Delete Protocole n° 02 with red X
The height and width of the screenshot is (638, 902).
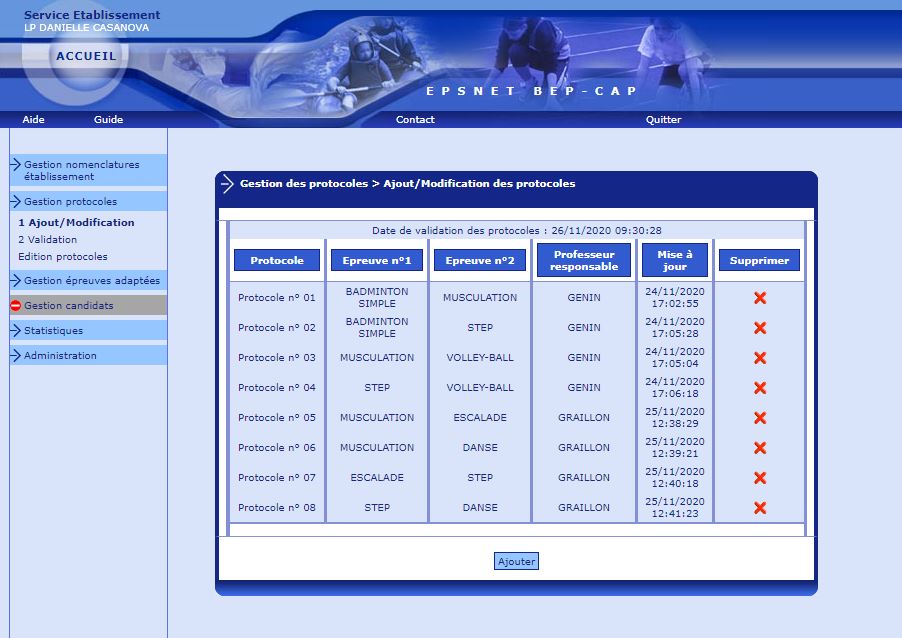[x=760, y=327]
